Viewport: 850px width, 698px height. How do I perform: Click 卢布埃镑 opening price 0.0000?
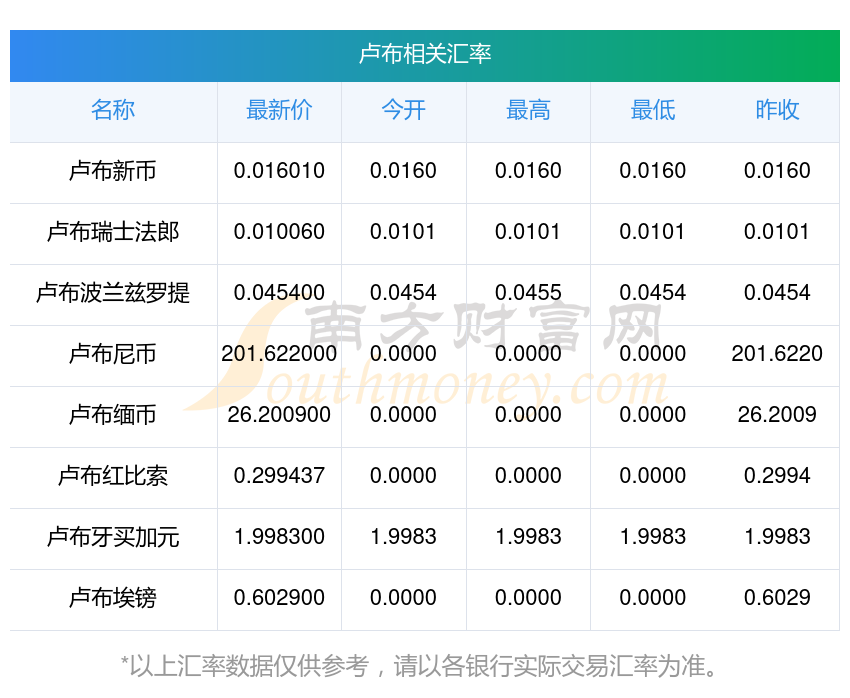click(x=403, y=598)
